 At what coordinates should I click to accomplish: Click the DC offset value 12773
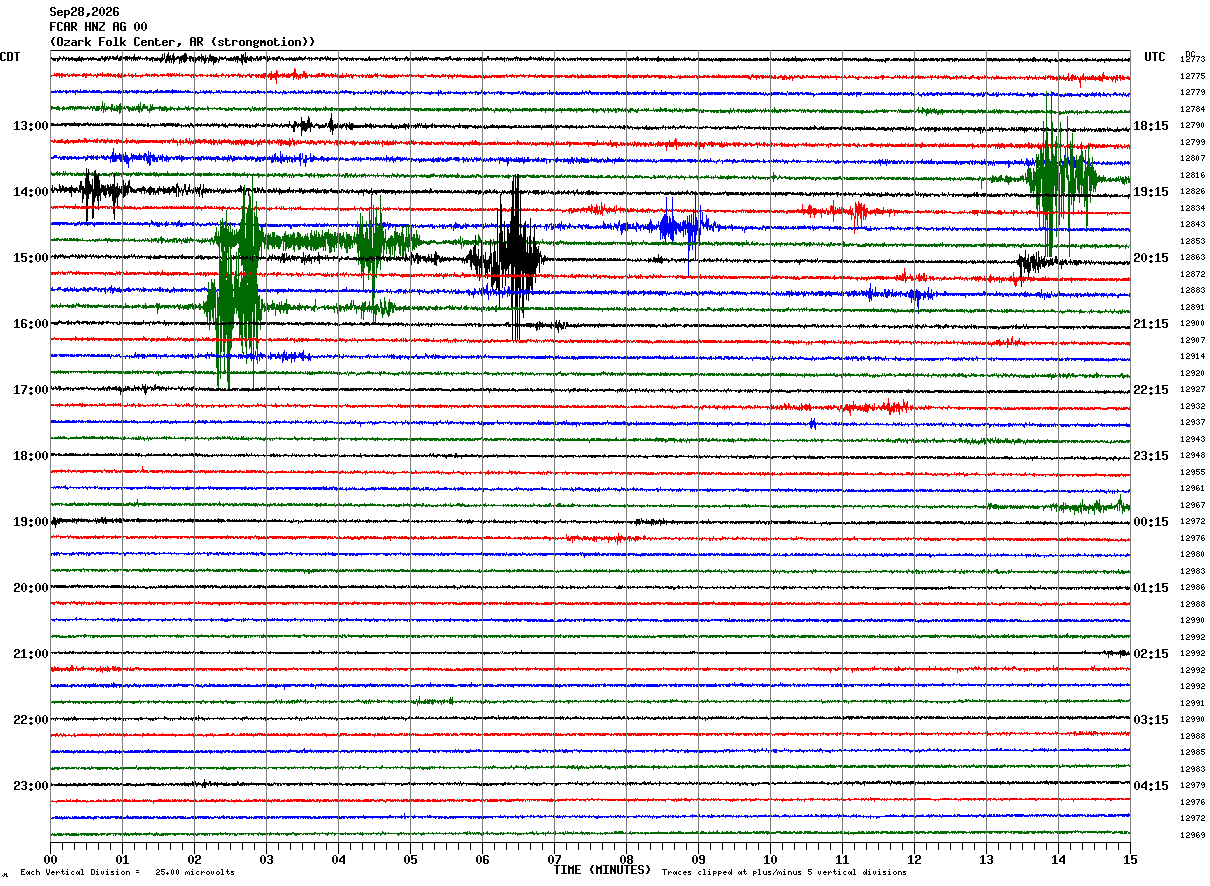click(x=1192, y=60)
